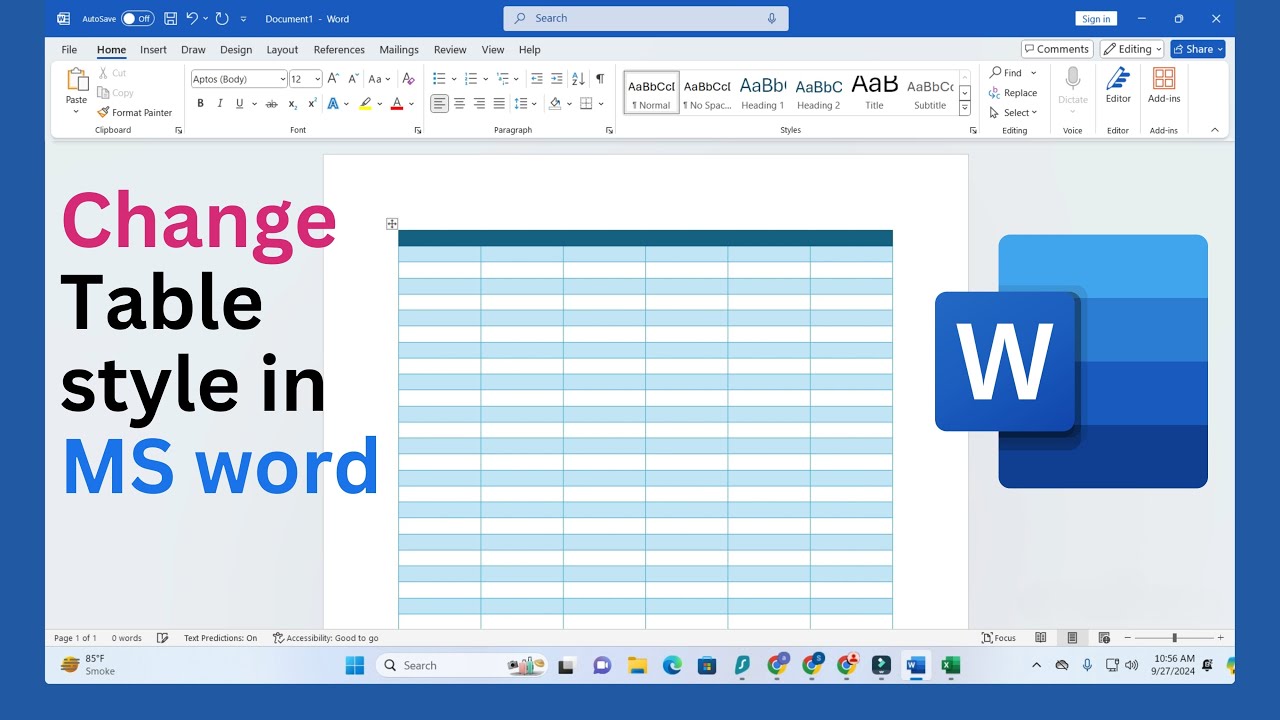Click the Save icon in title bar
This screenshot has width=1280, height=720.
[x=170, y=18]
